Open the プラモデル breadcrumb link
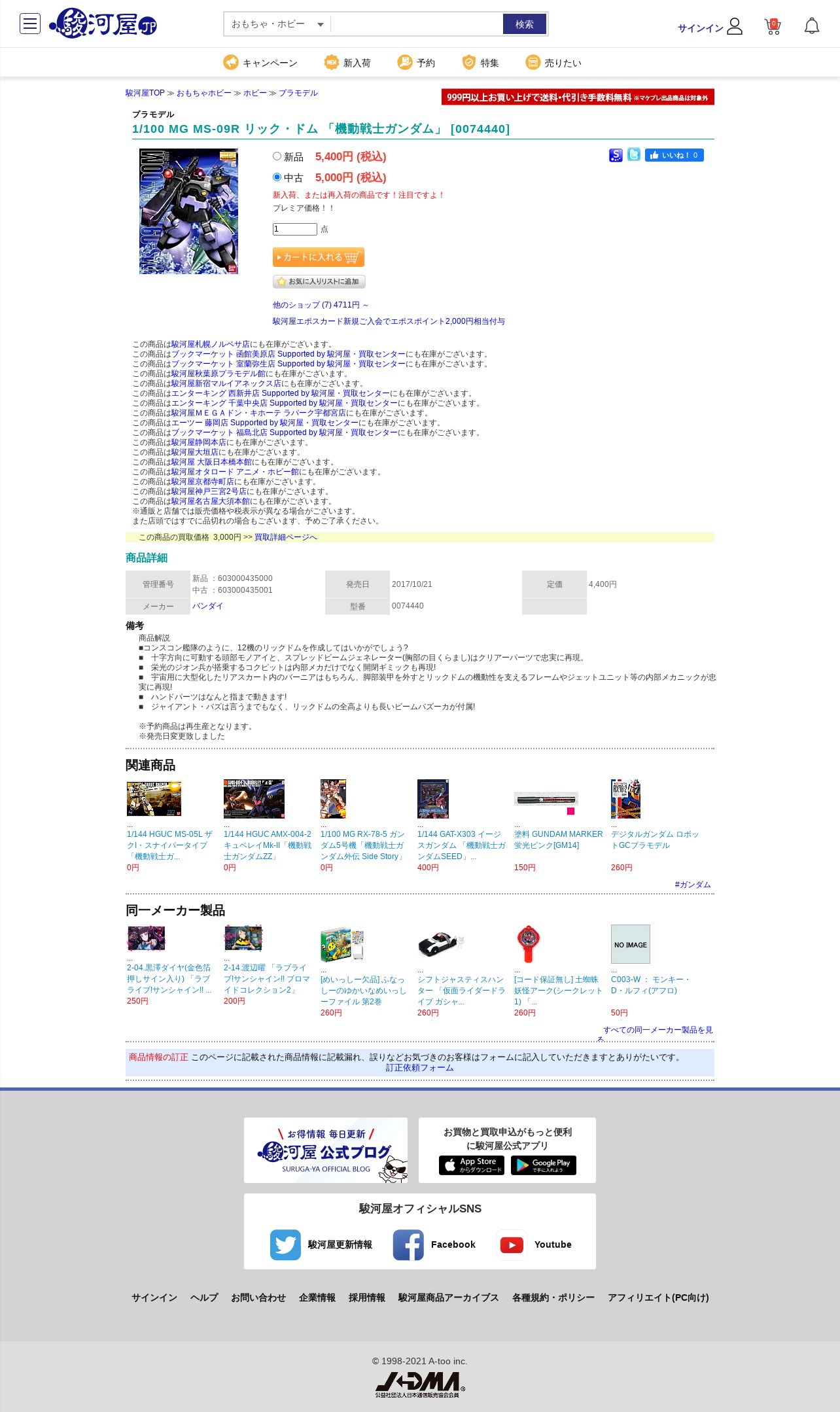 pyautogui.click(x=298, y=93)
